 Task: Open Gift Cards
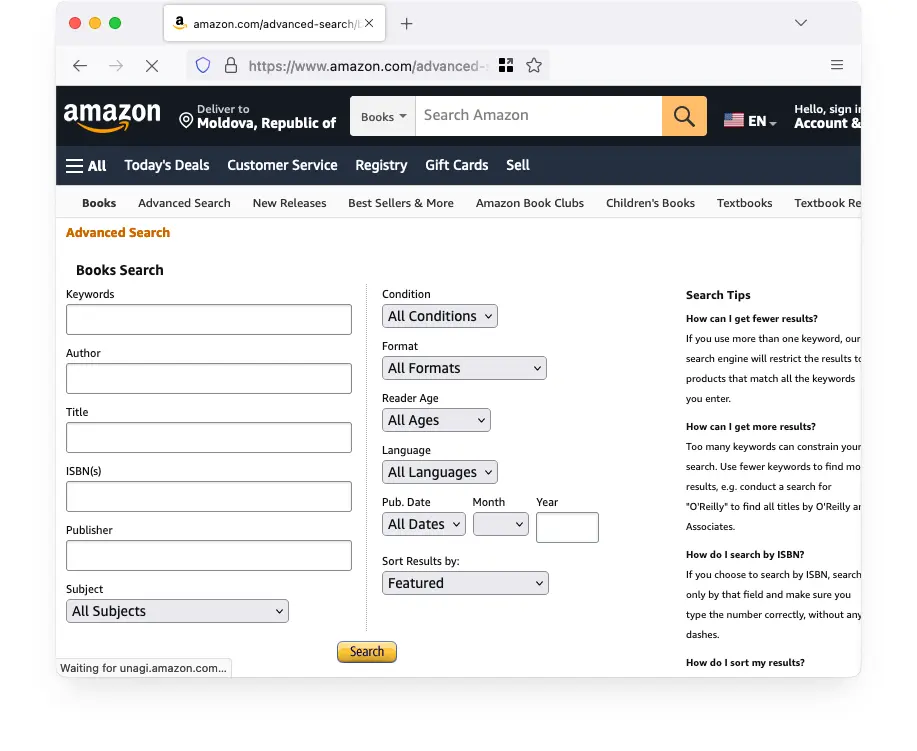457,166
